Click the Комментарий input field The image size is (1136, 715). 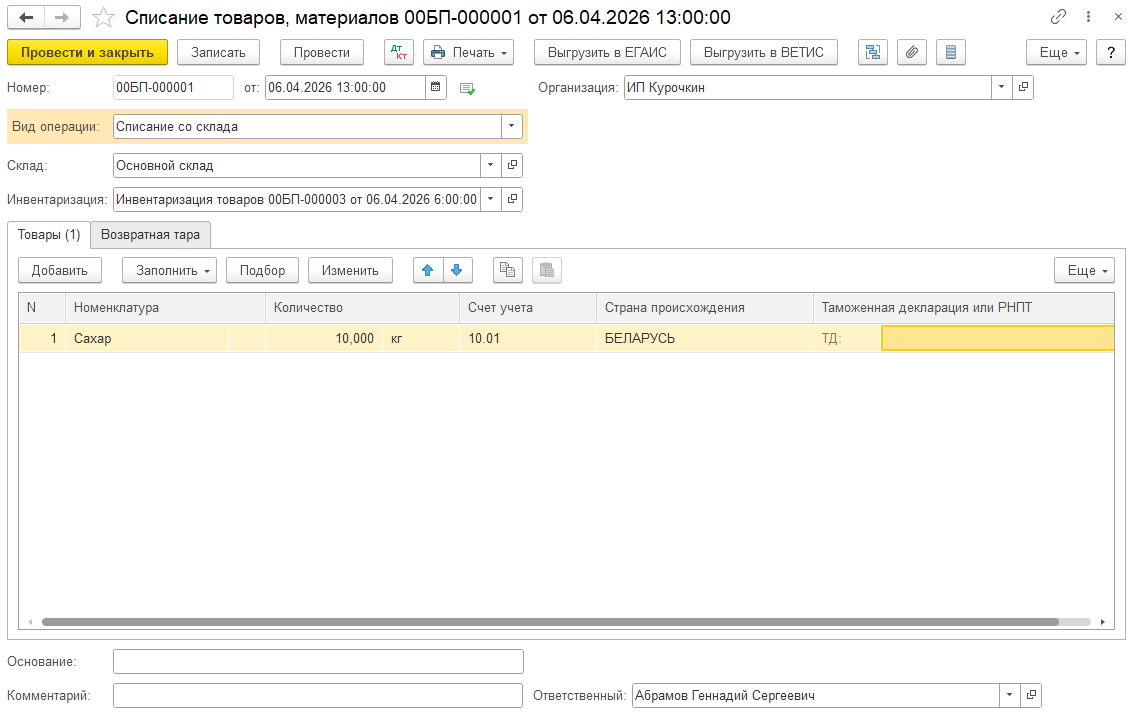coord(318,695)
